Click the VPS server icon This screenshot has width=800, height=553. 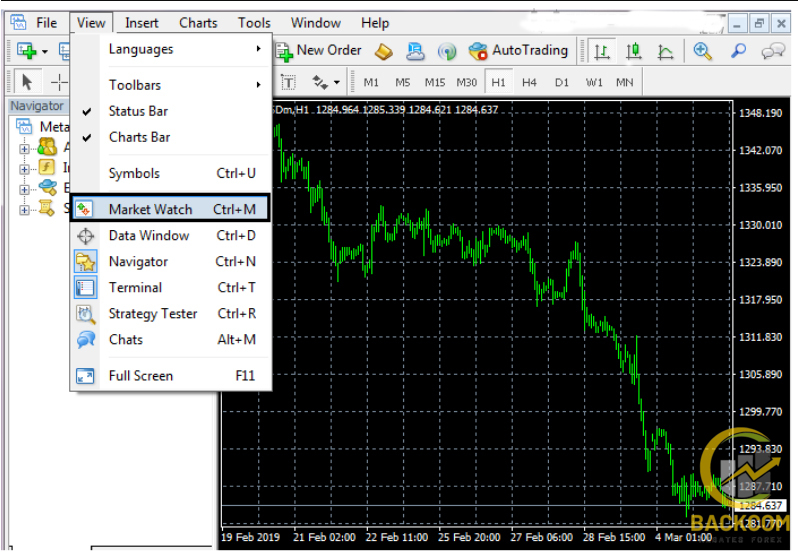[415, 51]
